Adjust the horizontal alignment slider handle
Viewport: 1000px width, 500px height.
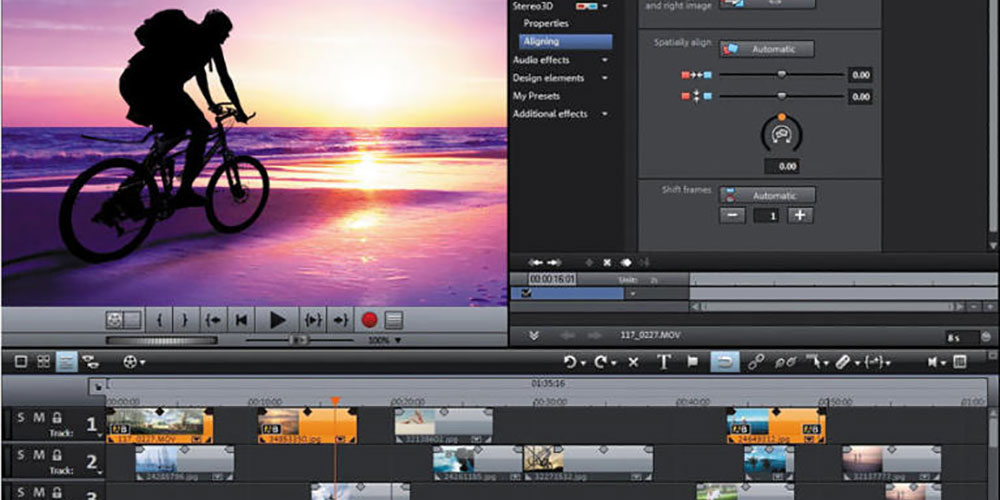coord(781,75)
